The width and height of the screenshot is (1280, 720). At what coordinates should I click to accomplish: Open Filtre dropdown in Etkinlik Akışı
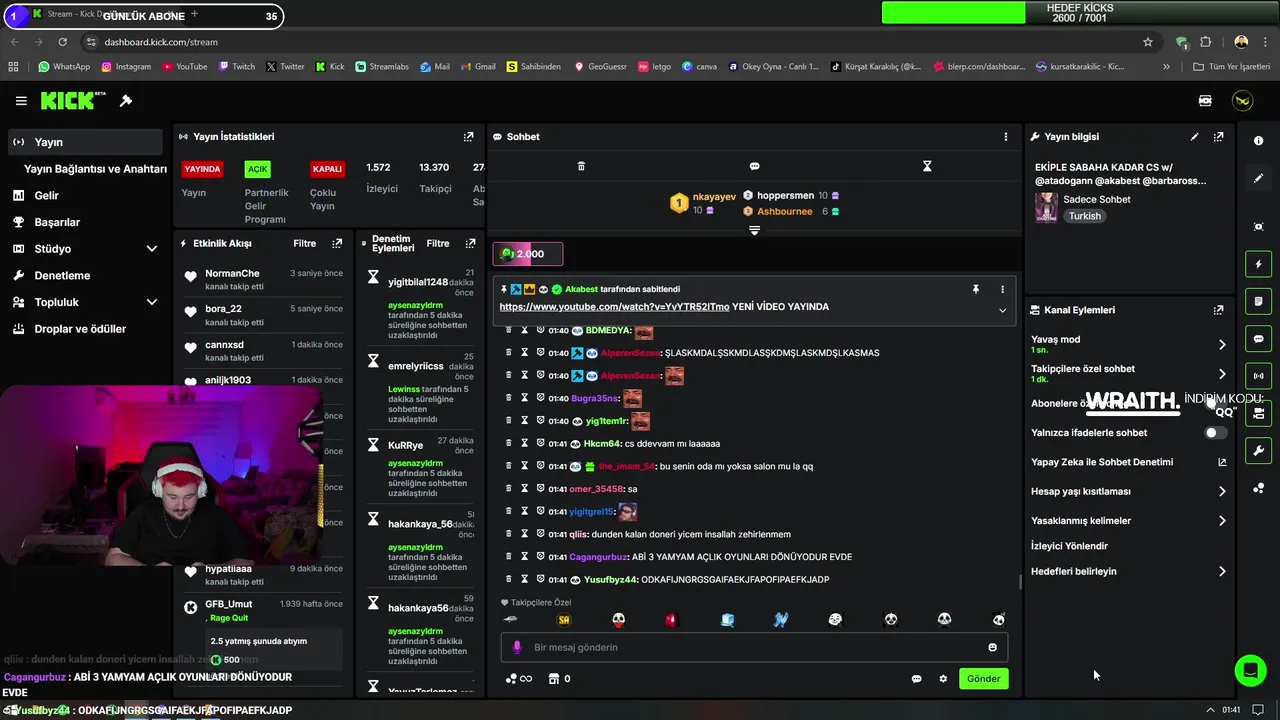(304, 243)
